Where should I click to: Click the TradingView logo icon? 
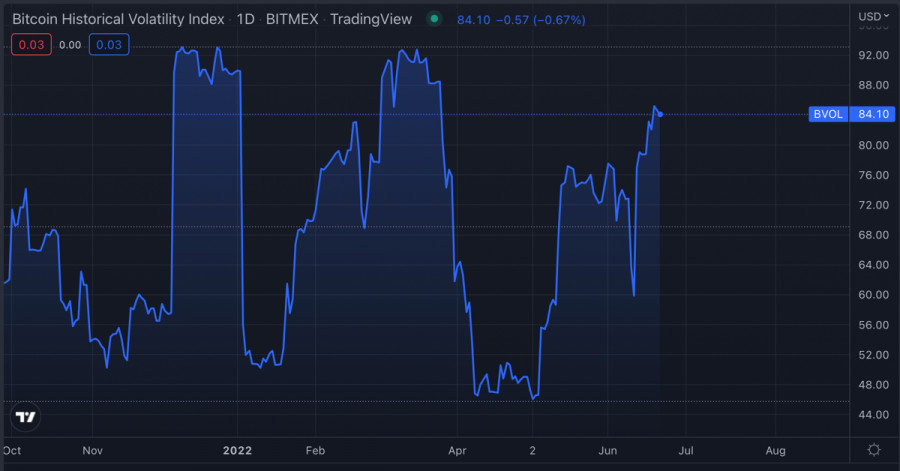(26, 416)
